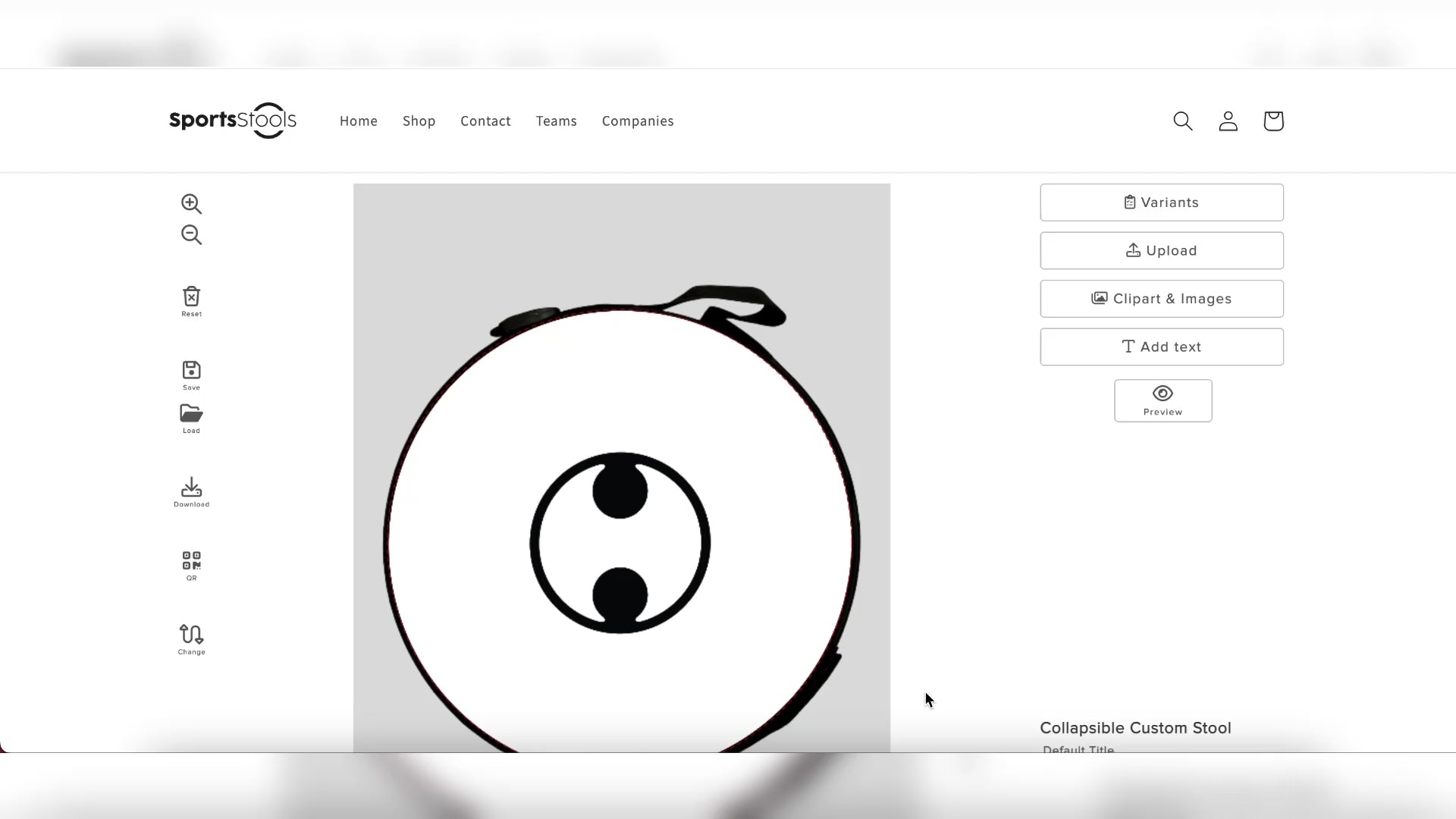This screenshot has height=819, width=1456.
Task: Open the Variants options button
Action: (1161, 202)
